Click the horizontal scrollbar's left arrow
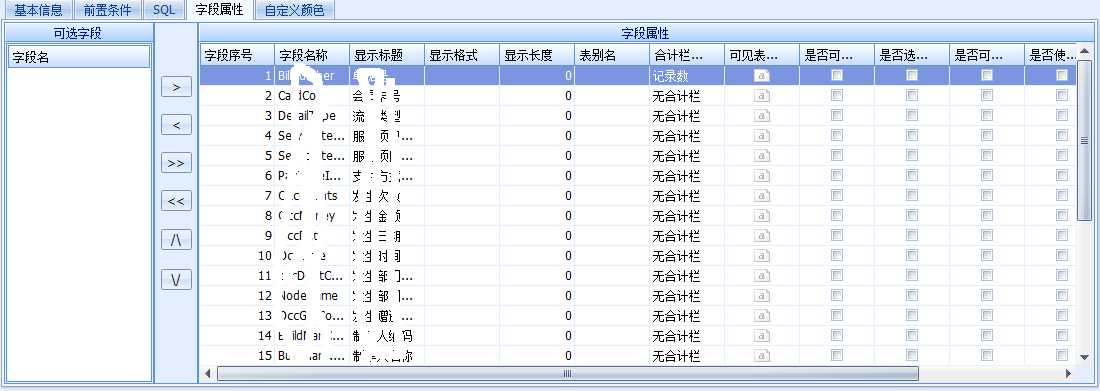Image resolution: width=1100 pixels, height=391 pixels. click(x=208, y=374)
